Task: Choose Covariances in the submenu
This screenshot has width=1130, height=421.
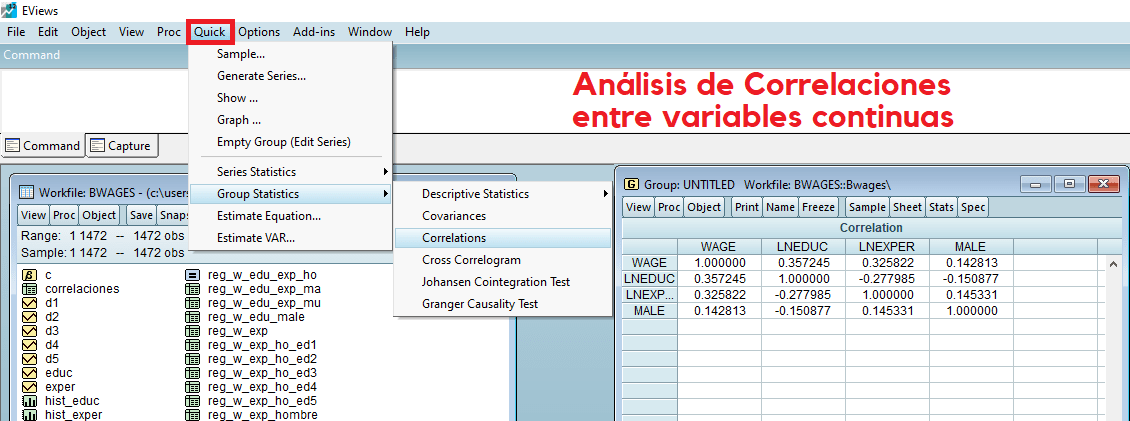Action: click(x=502, y=216)
